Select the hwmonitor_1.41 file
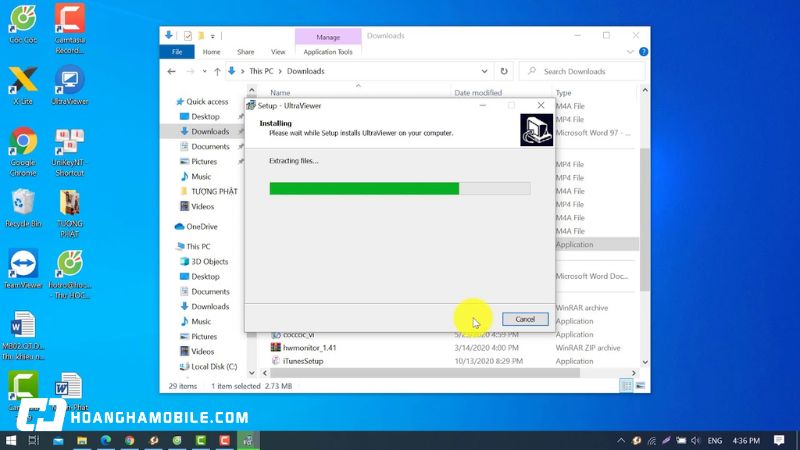Screen dimensions: 800x450 309,347
